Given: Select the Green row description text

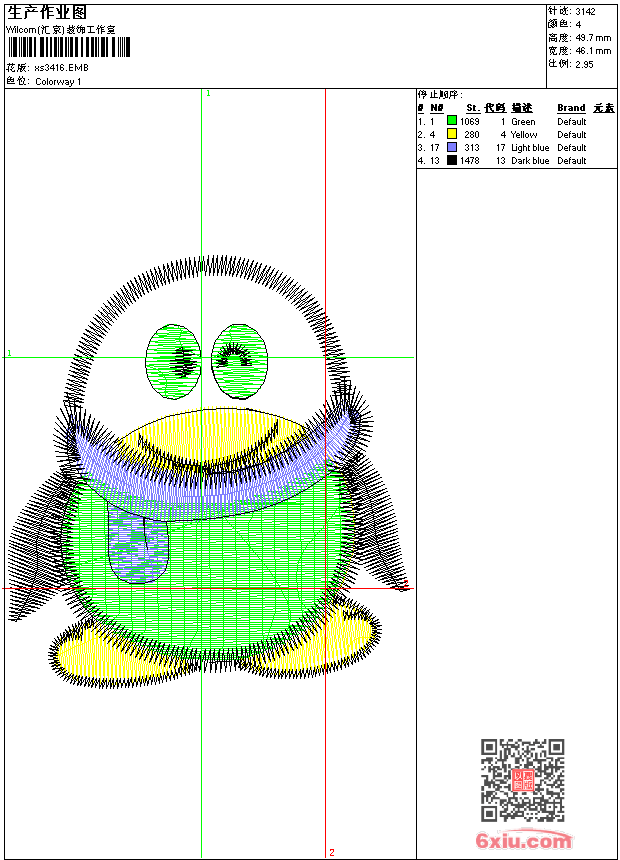Looking at the screenshot, I should tap(523, 122).
